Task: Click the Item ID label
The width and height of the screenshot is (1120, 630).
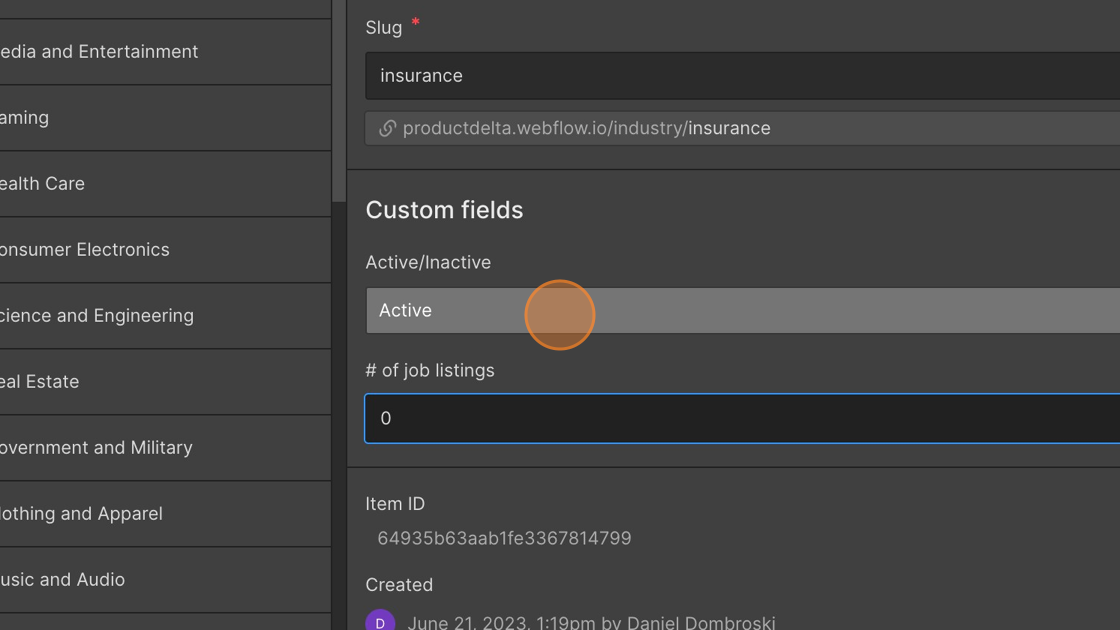Action: click(x=395, y=504)
